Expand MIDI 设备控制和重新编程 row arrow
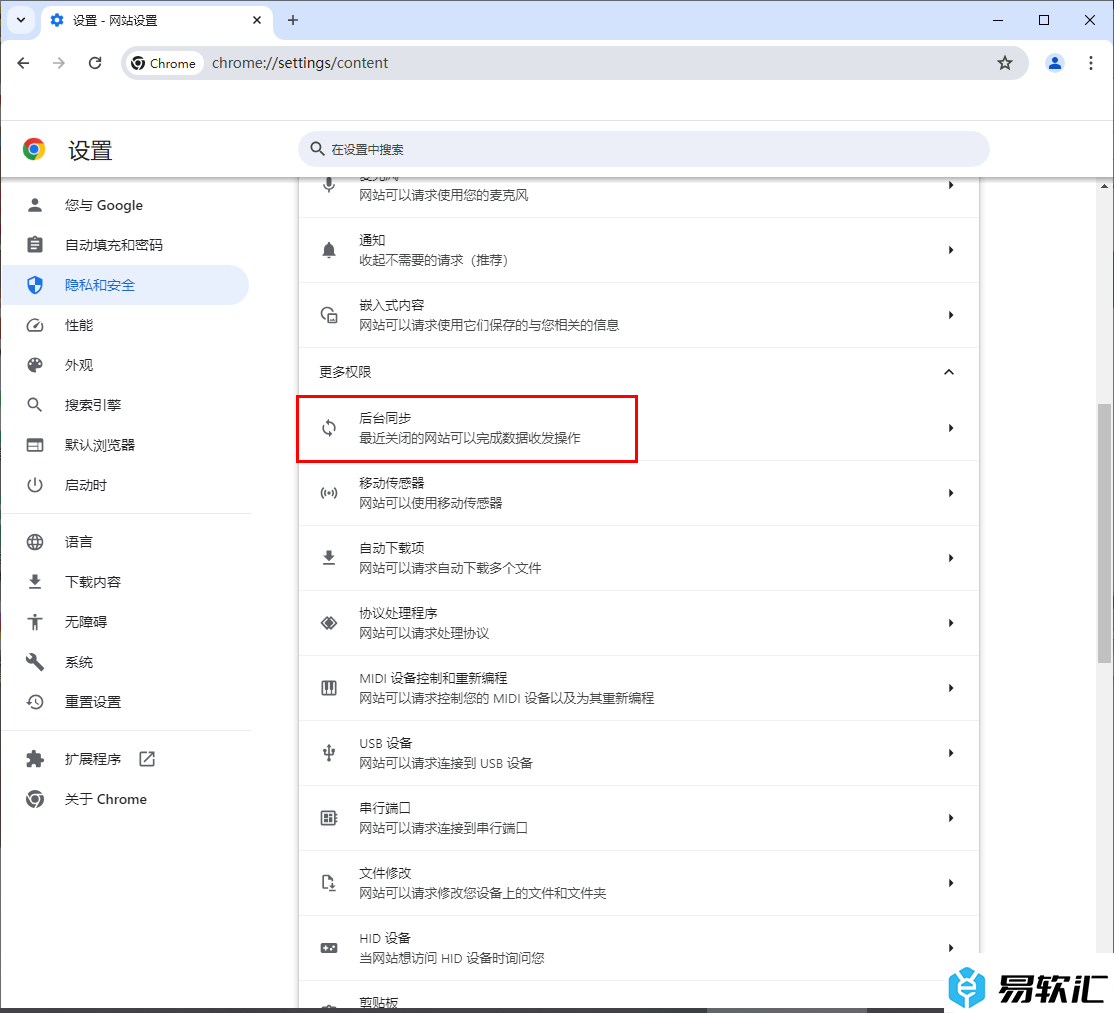Image resolution: width=1114 pixels, height=1013 pixels. tap(951, 688)
